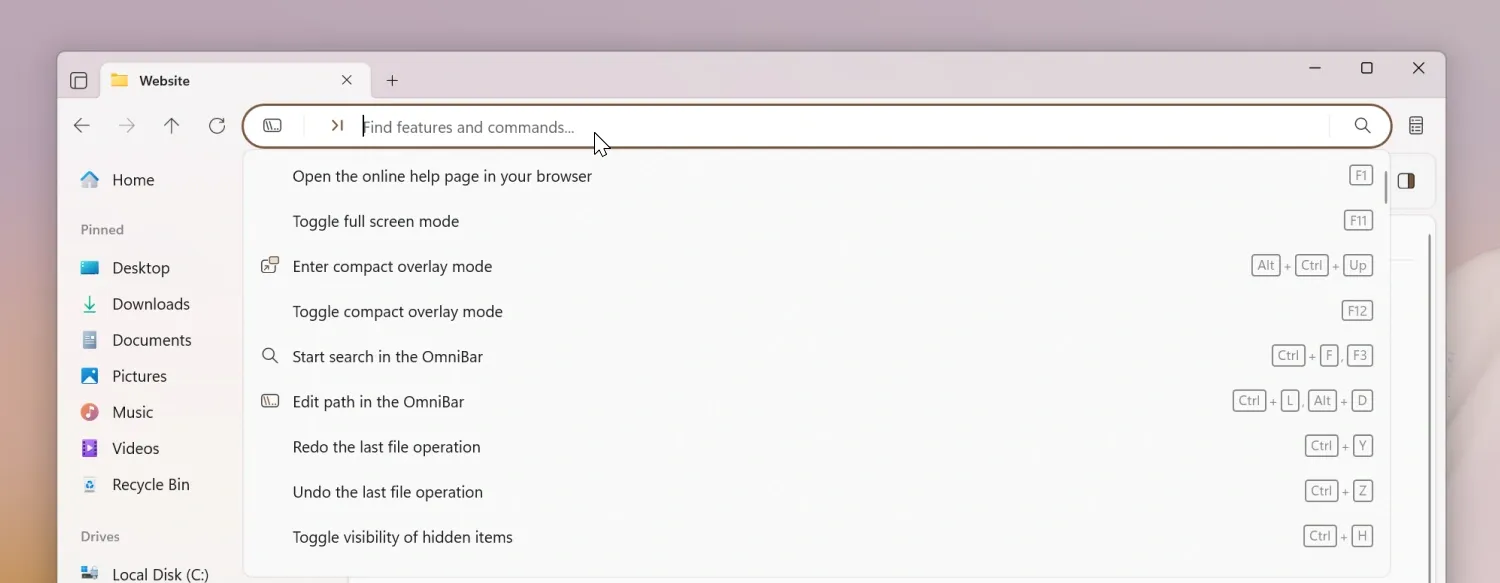Toggle the sidebar using the top-left icon
Screen dimensions: 1500x583
pyautogui.click(x=79, y=80)
